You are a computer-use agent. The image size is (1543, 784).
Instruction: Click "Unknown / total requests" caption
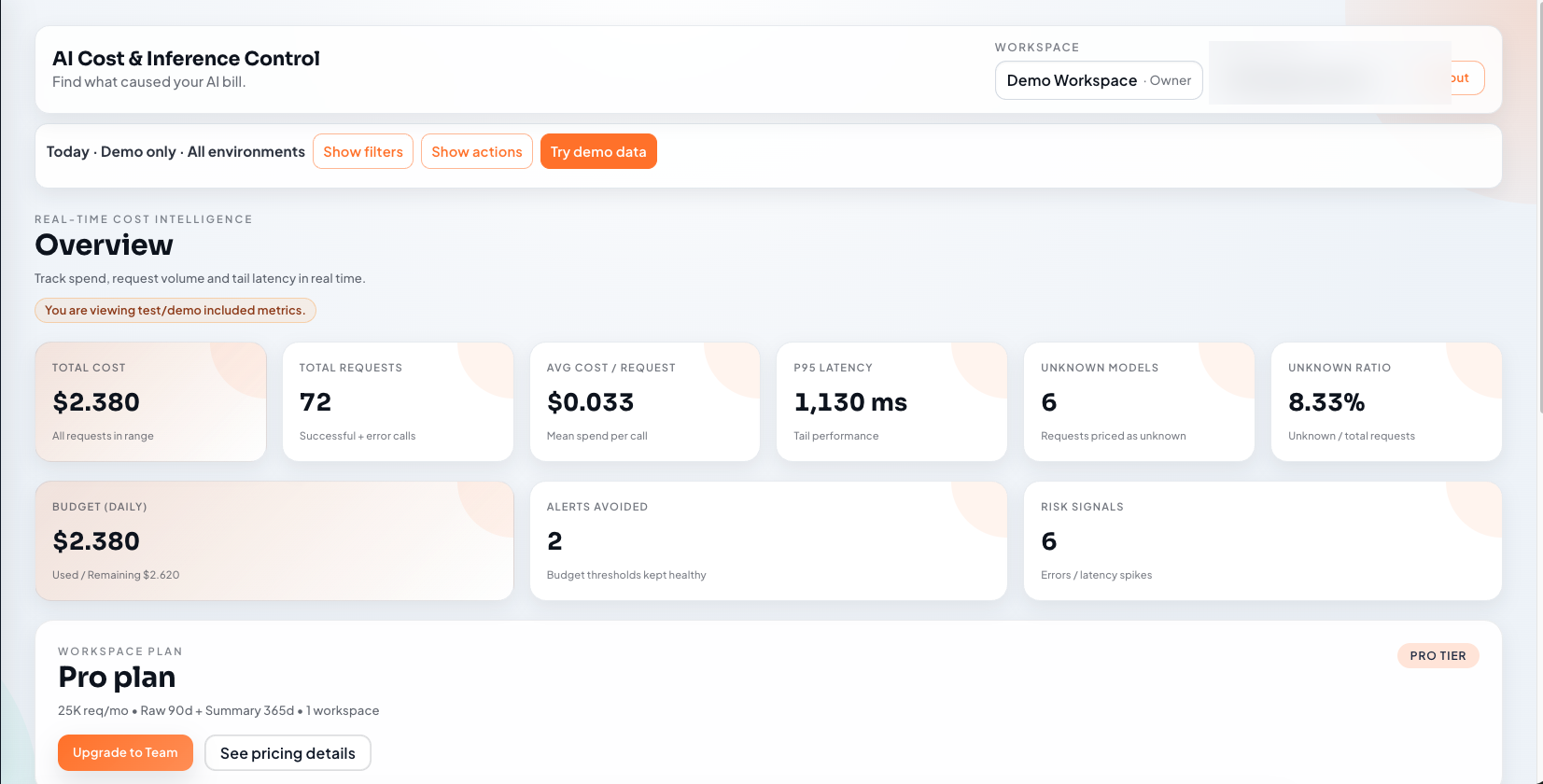coord(1351,436)
